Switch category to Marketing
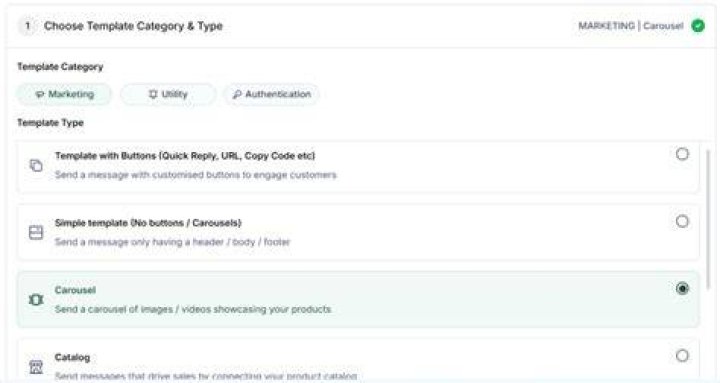 64,94
